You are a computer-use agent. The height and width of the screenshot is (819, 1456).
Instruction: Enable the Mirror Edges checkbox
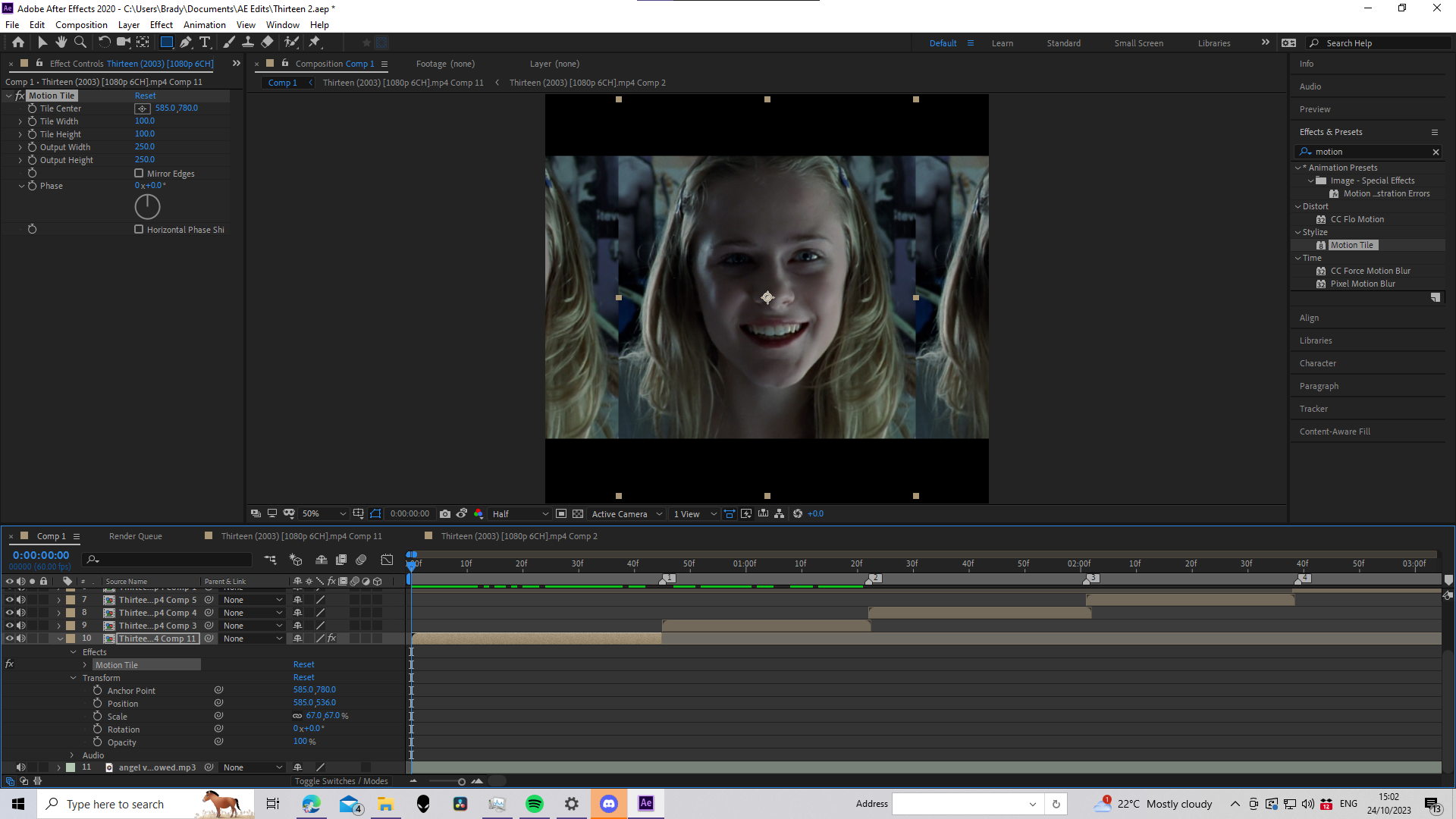point(140,173)
